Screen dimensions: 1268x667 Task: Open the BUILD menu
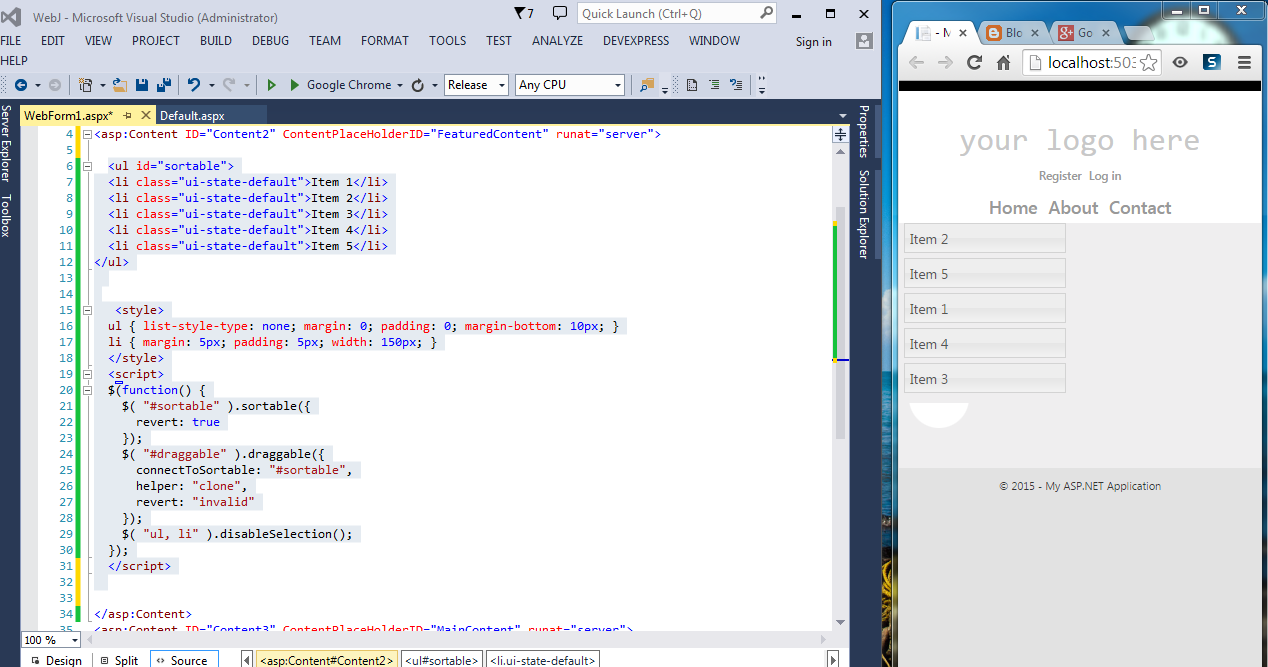[x=215, y=41]
